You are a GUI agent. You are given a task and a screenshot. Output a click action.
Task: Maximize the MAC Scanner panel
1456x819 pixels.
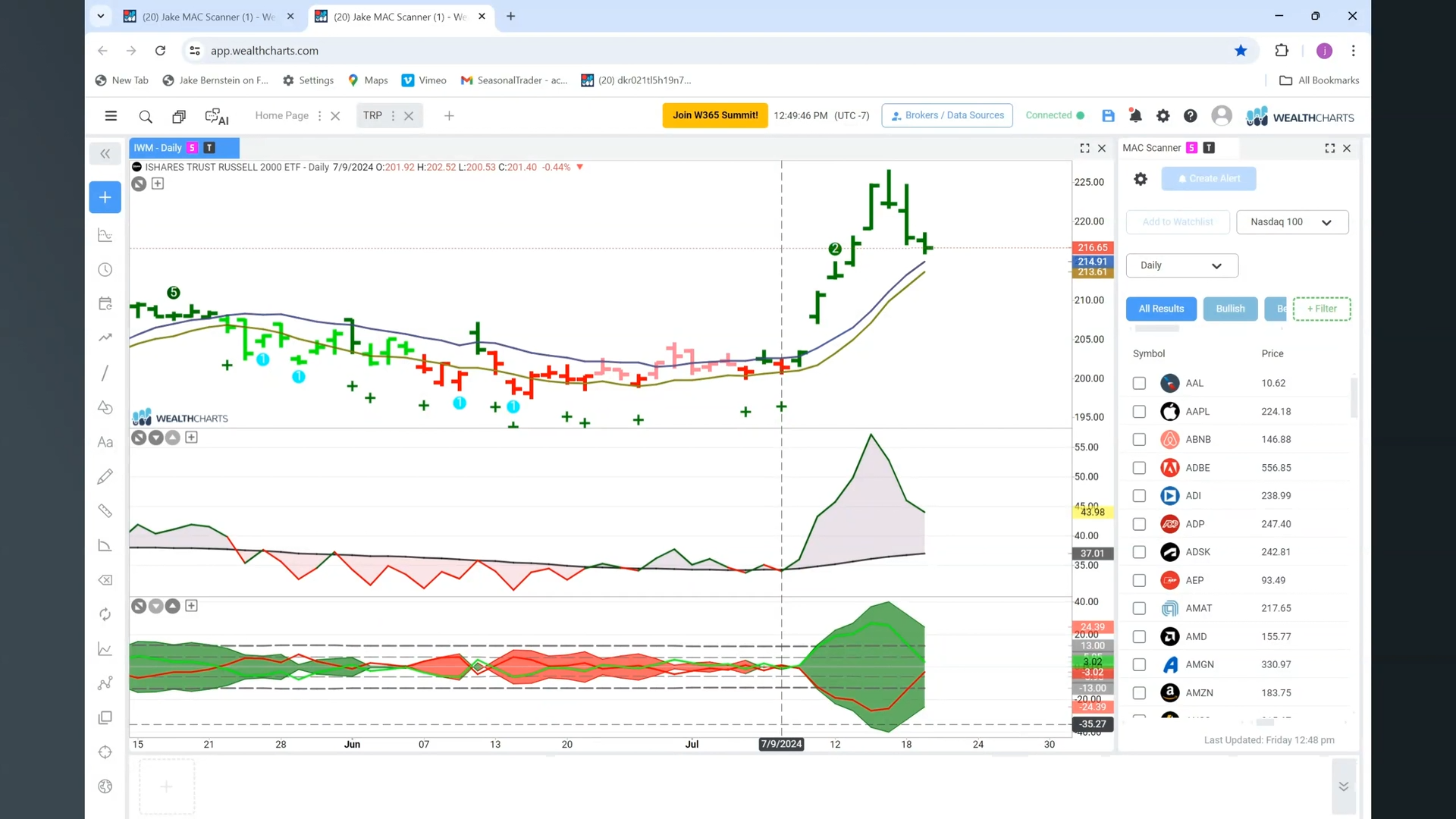[x=1330, y=149]
